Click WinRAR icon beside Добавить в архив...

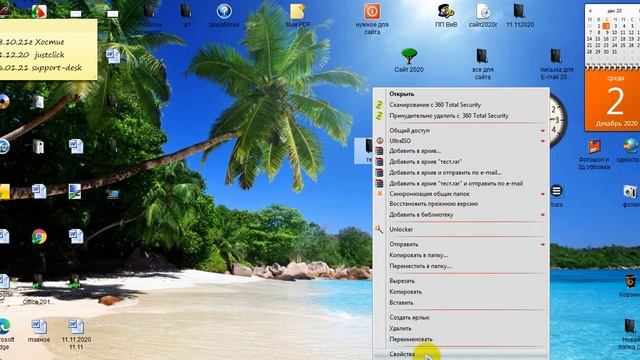coord(380,151)
